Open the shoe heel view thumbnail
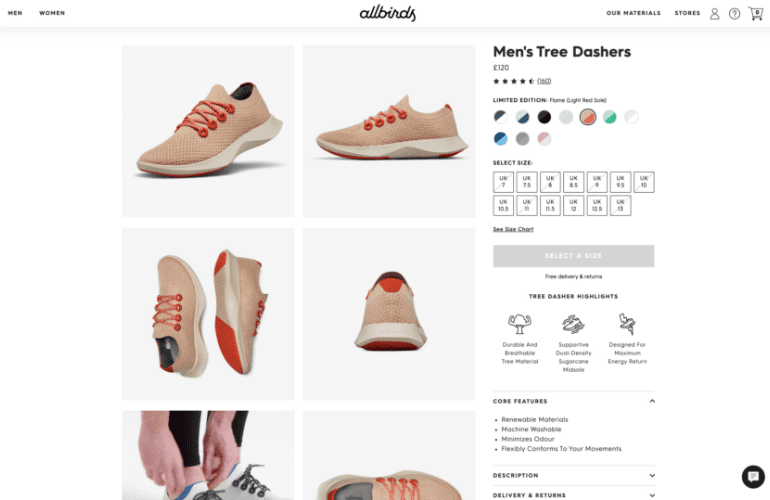770x500 pixels. tap(389, 314)
